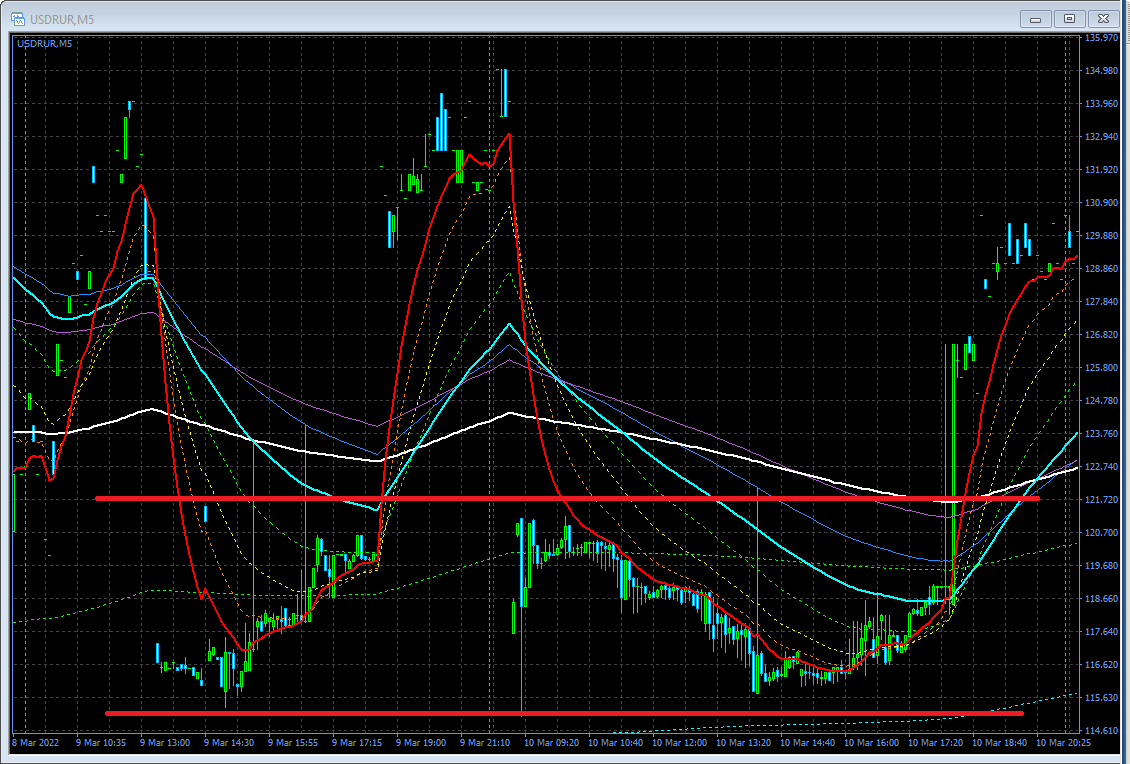
Task: Click the 135.970 price axis label
Action: pyautogui.click(x=1104, y=38)
